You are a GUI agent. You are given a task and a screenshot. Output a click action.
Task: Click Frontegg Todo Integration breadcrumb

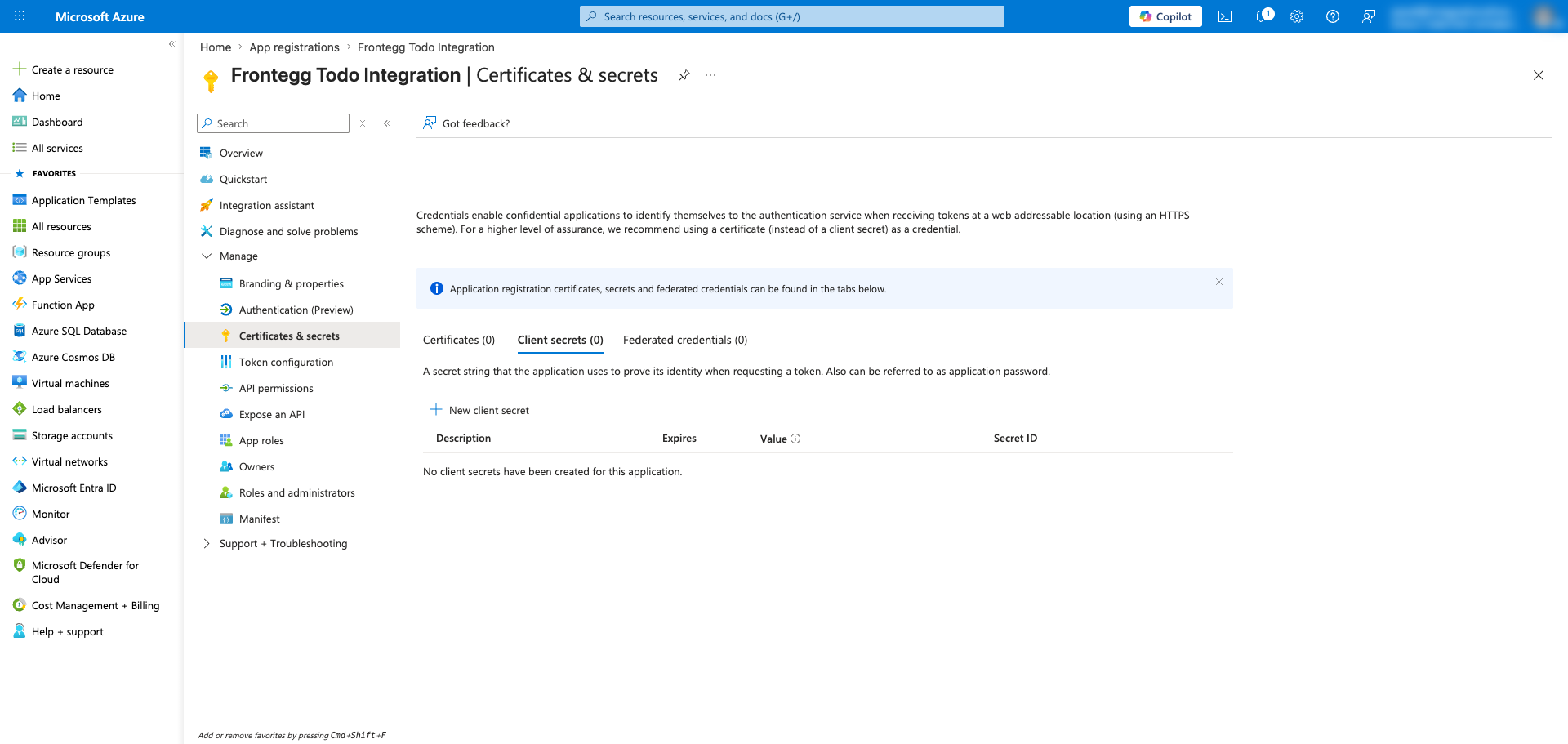pyautogui.click(x=426, y=47)
